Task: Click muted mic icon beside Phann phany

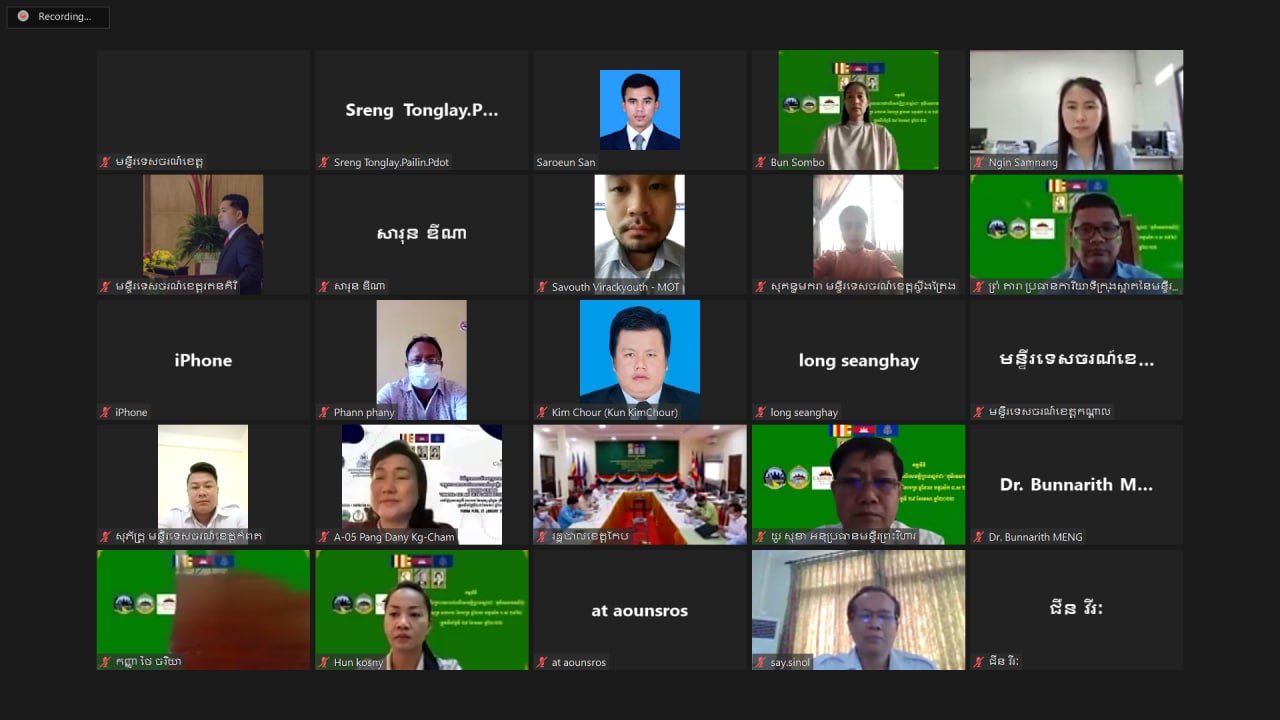Action: coord(324,412)
